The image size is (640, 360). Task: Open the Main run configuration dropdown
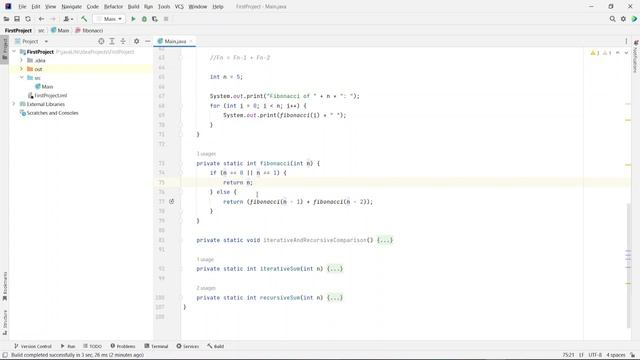pyautogui.click(x=109, y=19)
